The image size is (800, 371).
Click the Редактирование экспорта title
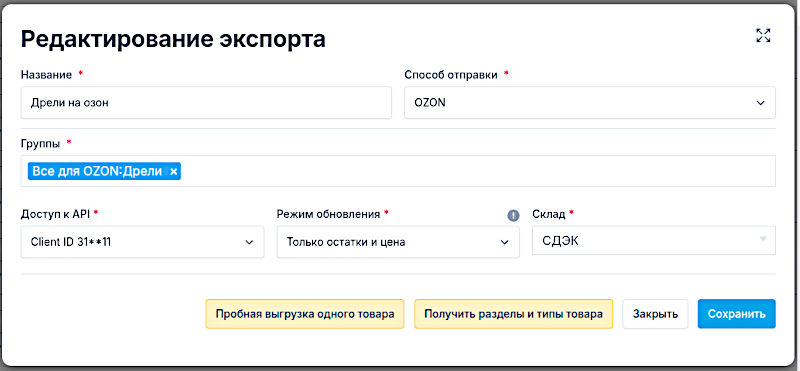[x=173, y=39]
